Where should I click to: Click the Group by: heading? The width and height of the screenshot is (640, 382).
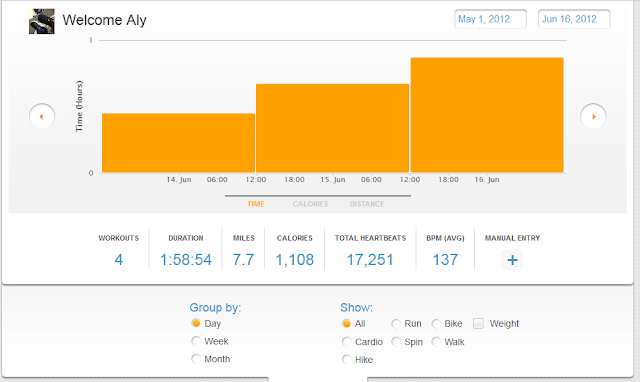(215, 307)
